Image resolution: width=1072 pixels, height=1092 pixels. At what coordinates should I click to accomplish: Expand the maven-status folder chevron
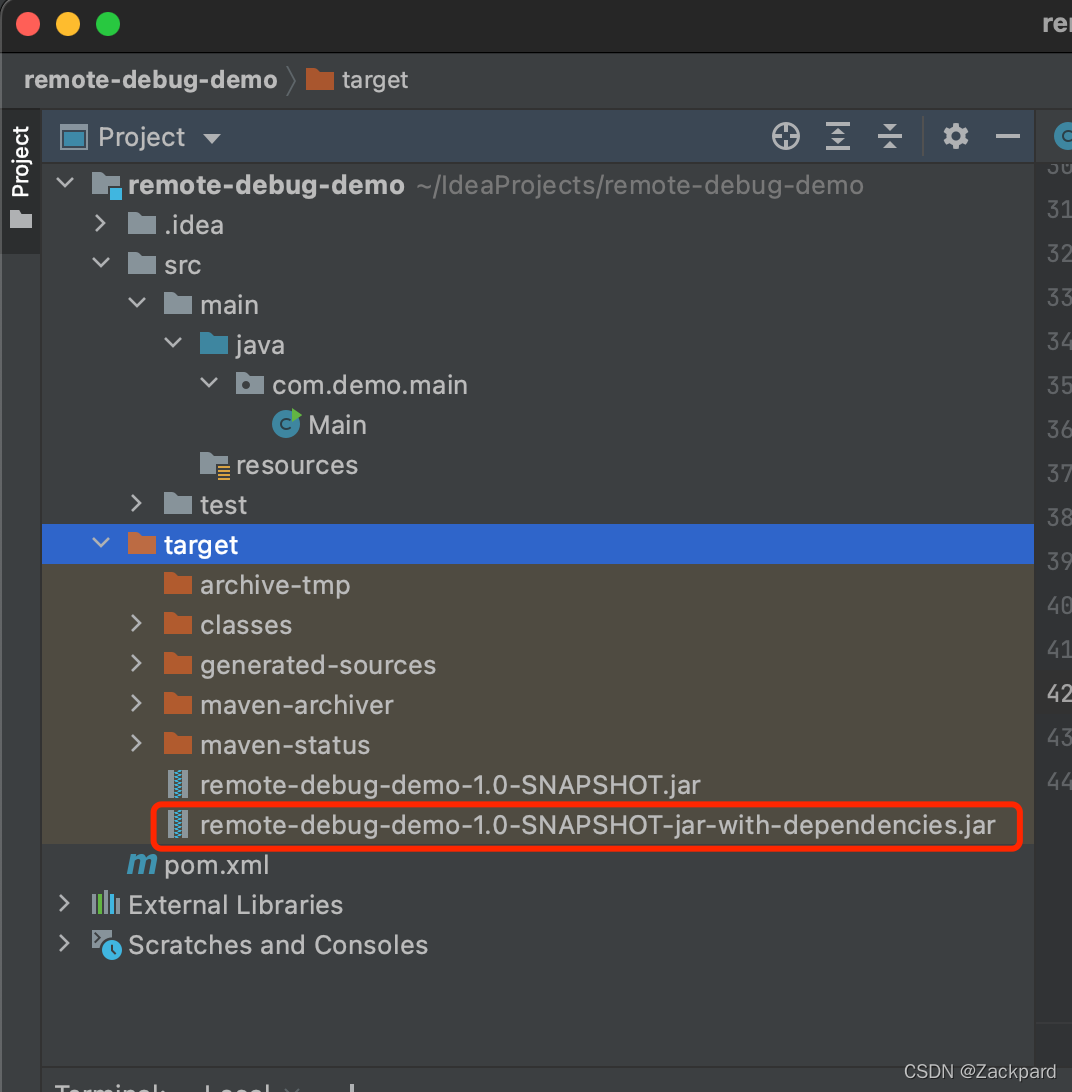coord(137,744)
